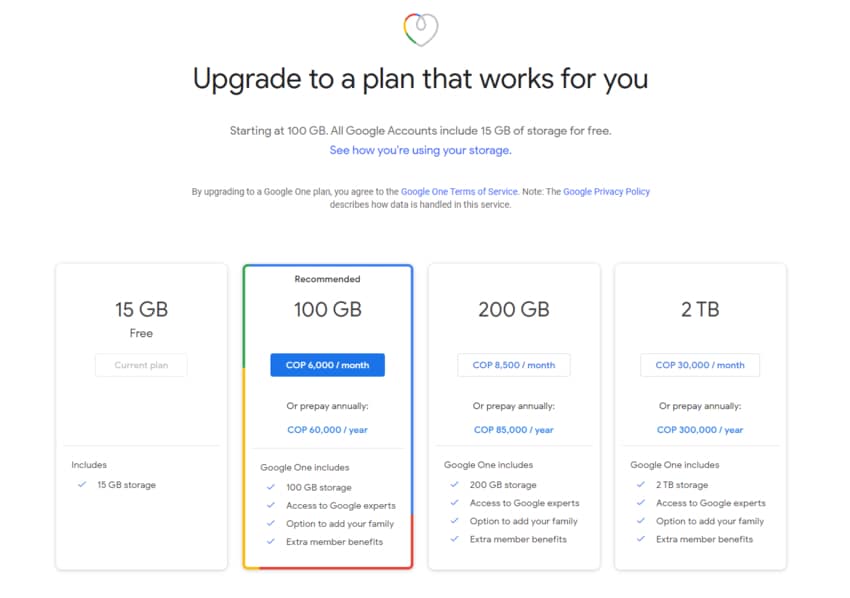Click the COP 300,000 / year prepay link

click(700, 429)
